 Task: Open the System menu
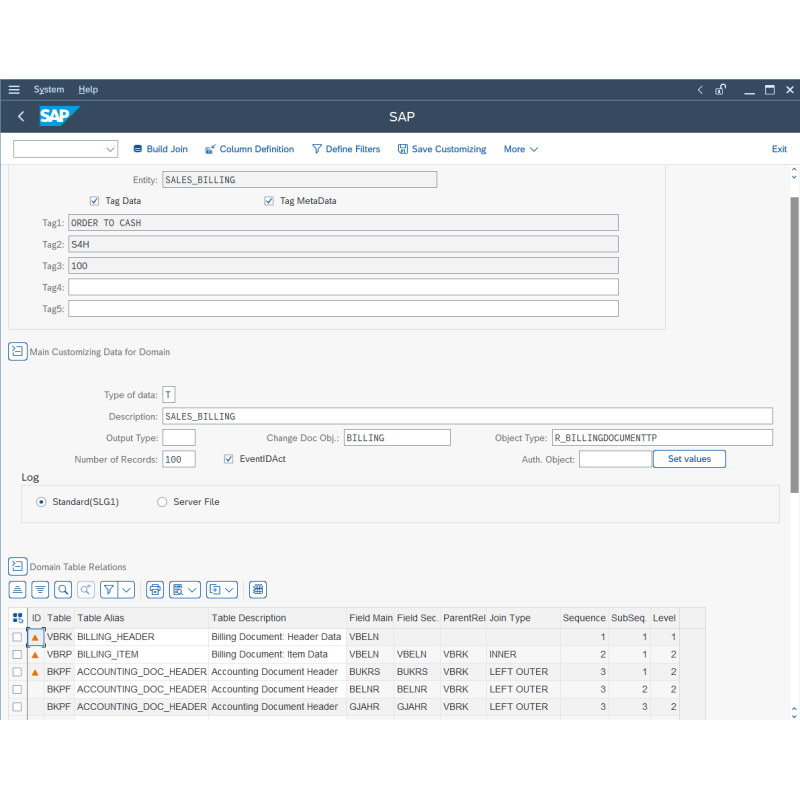point(49,90)
